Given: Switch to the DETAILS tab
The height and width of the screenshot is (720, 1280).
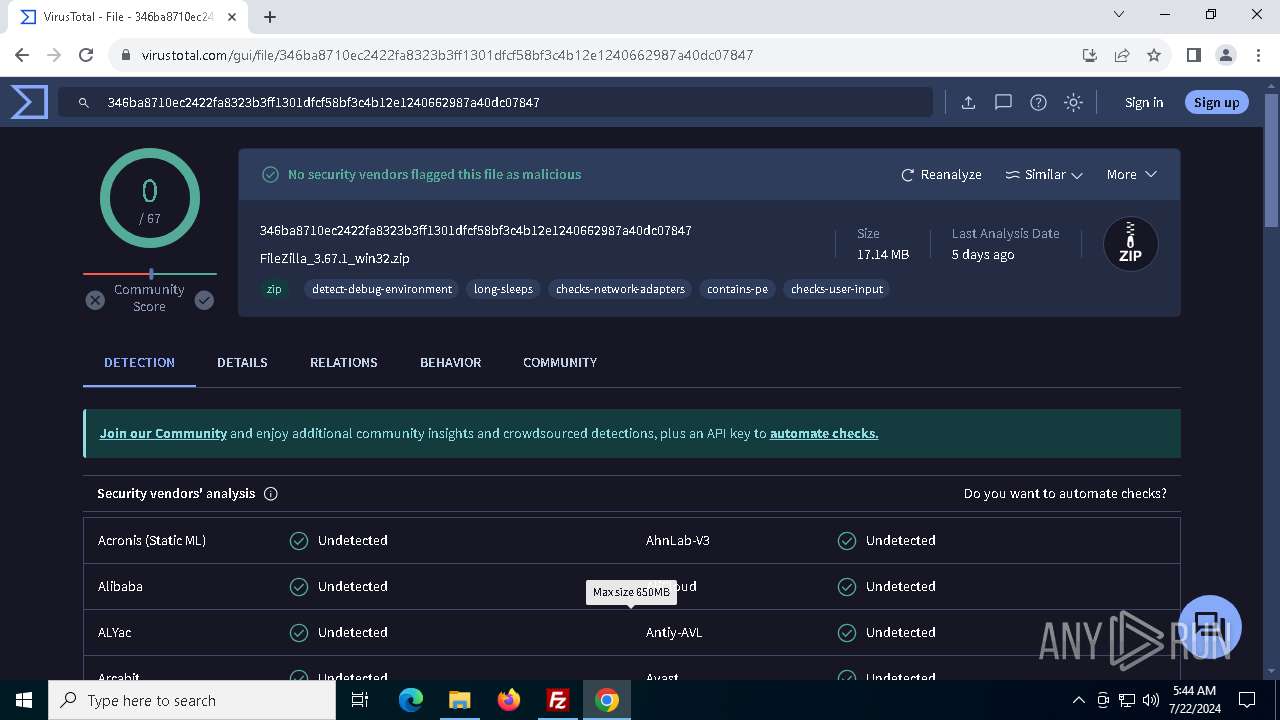Looking at the screenshot, I should [242, 362].
